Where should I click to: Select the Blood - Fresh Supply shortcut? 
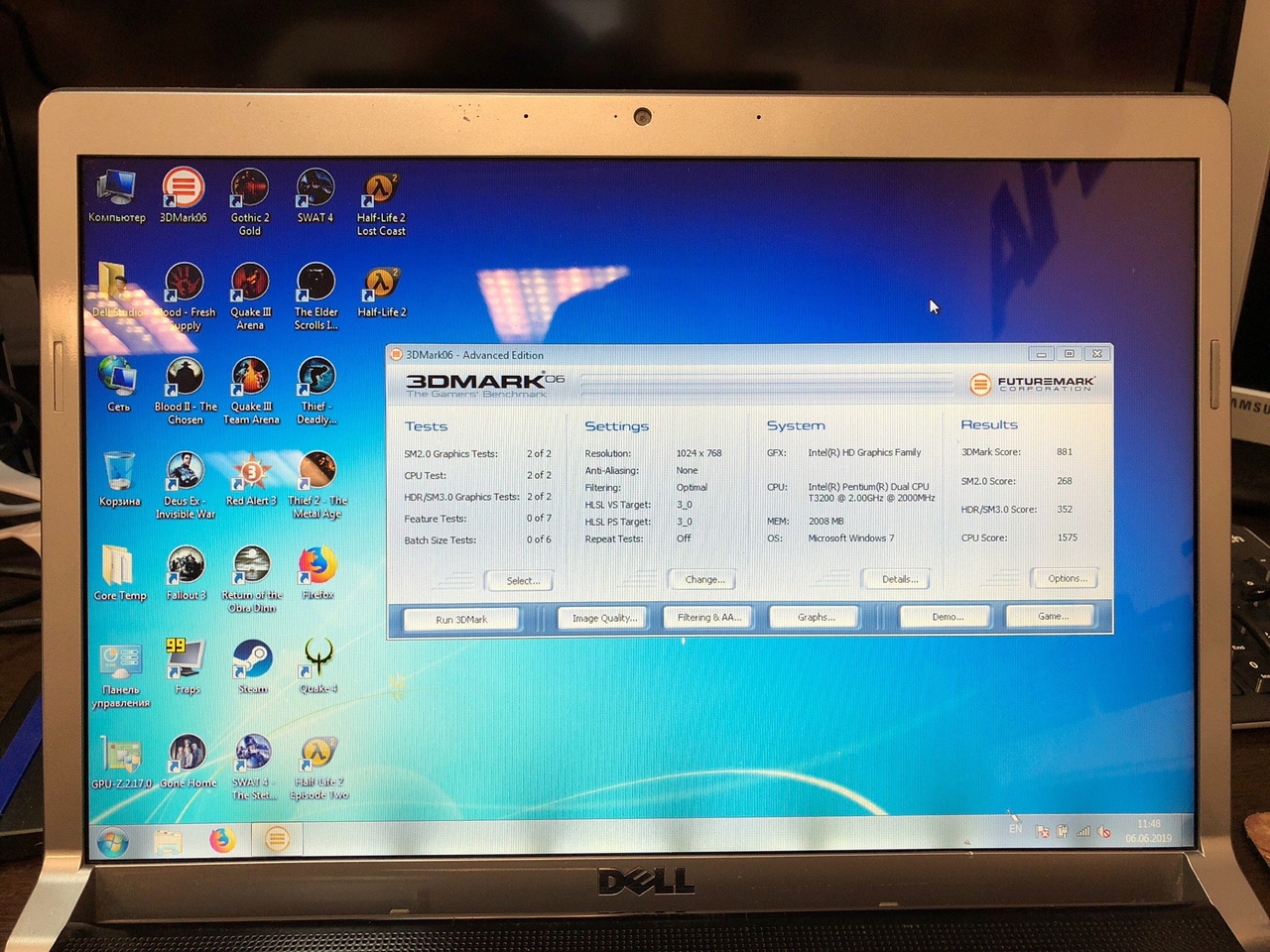coord(185,297)
